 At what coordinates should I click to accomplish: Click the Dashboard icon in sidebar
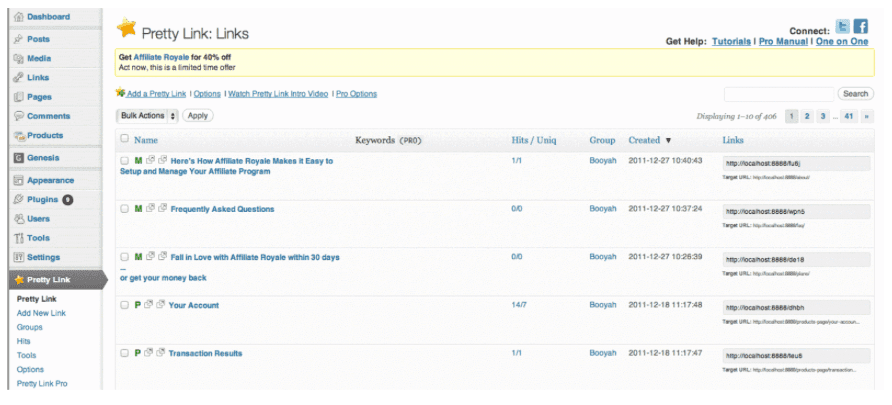pyautogui.click(x=18, y=17)
